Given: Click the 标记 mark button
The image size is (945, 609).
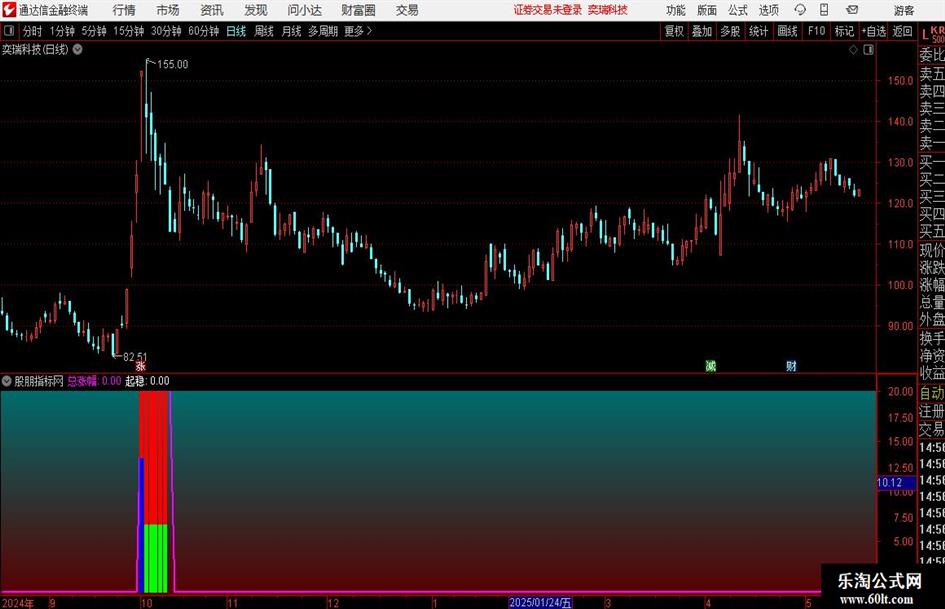Looking at the screenshot, I should click(844, 31).
